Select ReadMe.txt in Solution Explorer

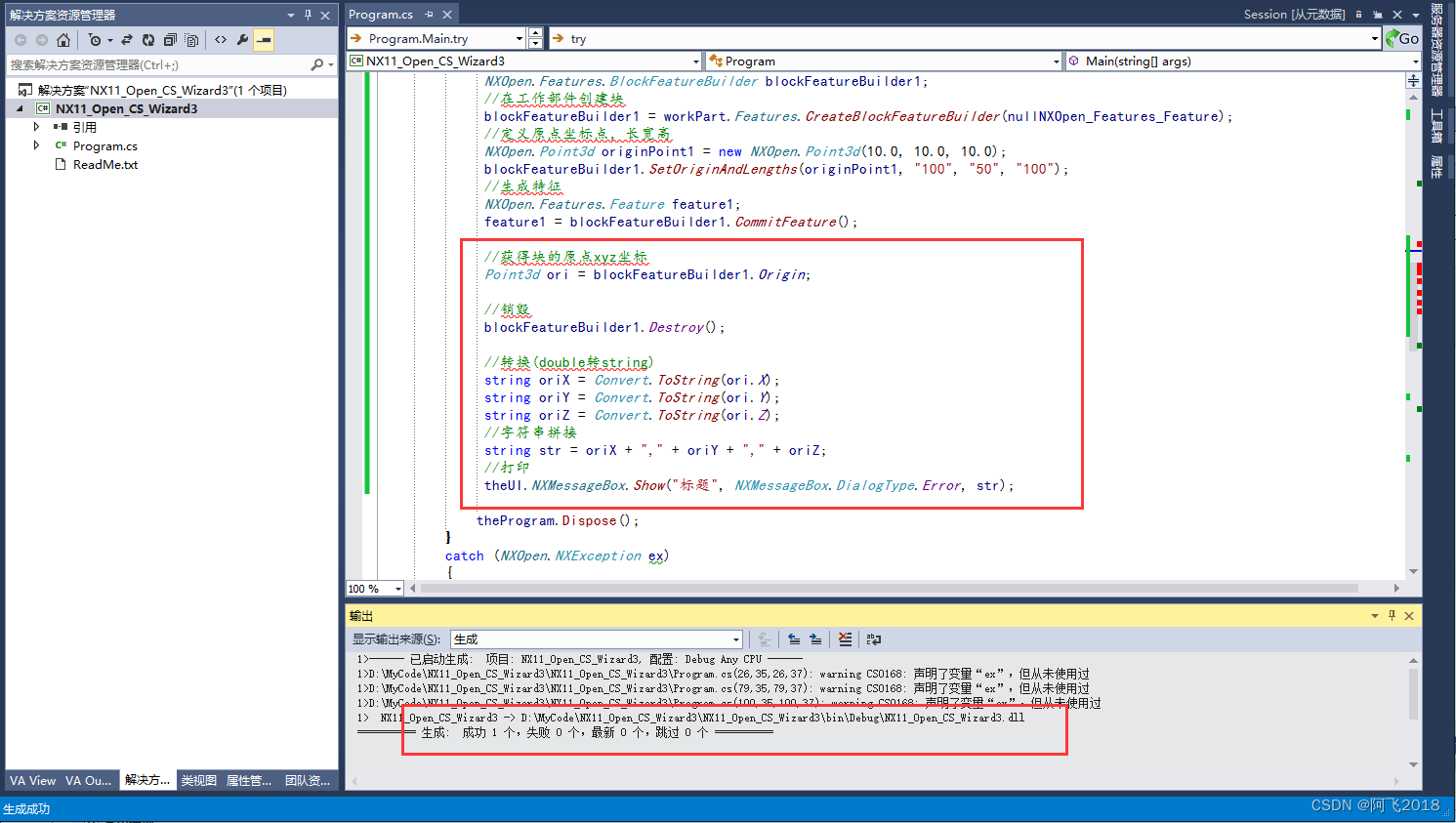pyautogui.click(x=105, y=164)
